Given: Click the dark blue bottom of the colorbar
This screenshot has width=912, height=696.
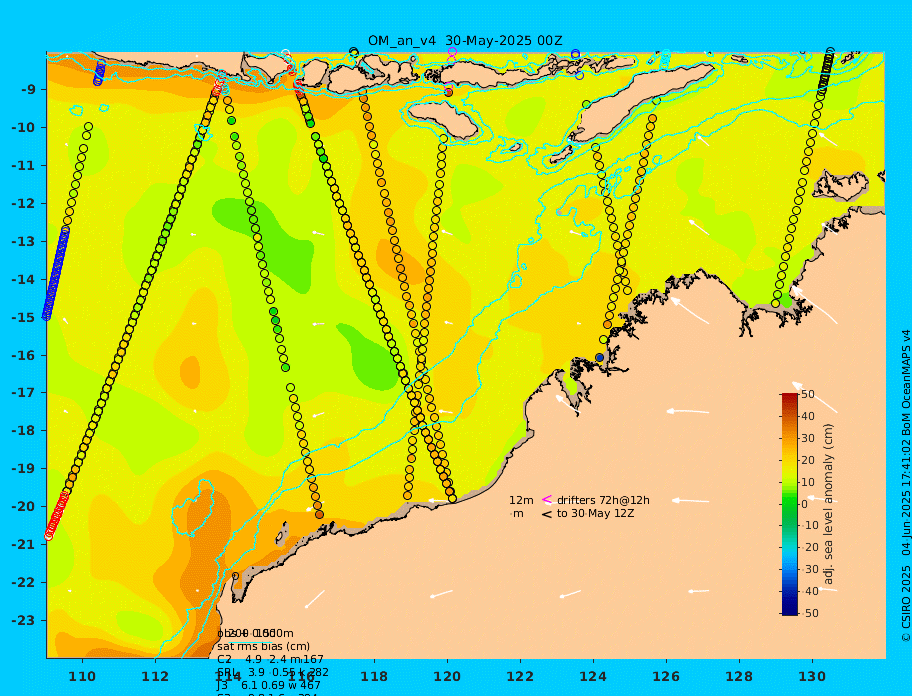Looking at the screenshot, I should pyautogui.click(x=790, y=609).
